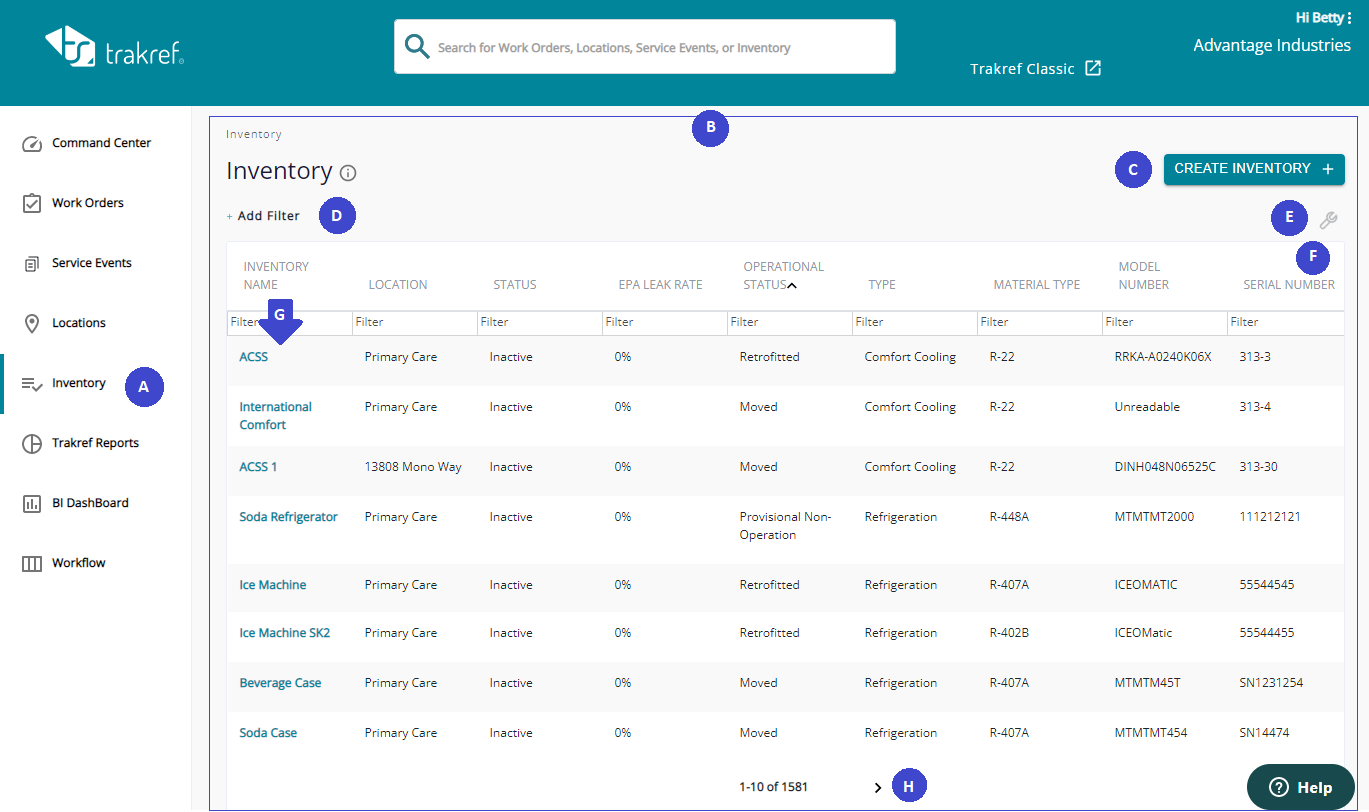Open the Trakref Reports pie-chart icon
The height and width of the screenshot is (812, 1369).
click(32, 443)
